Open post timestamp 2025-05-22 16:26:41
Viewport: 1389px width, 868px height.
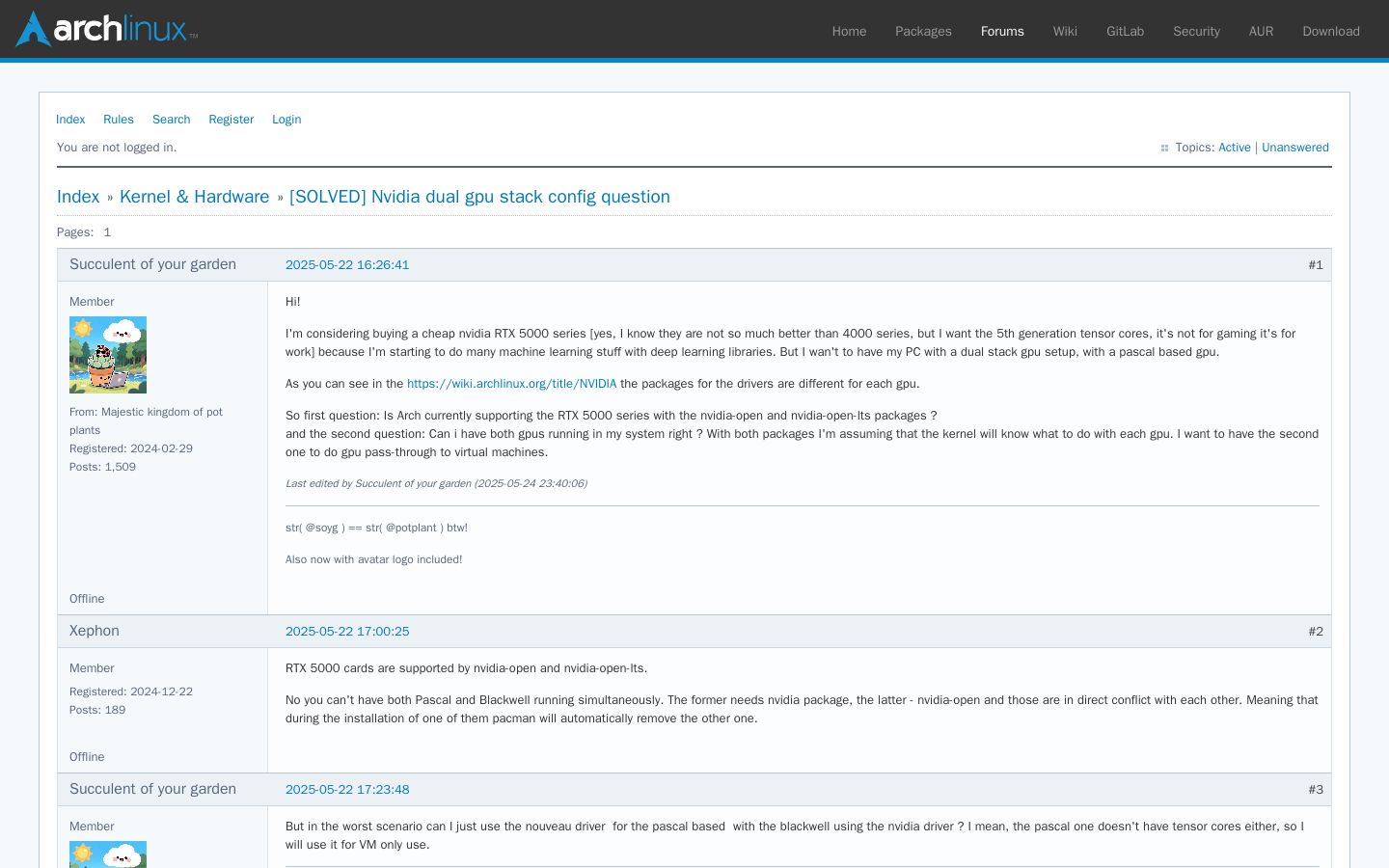tap(347, 265)
